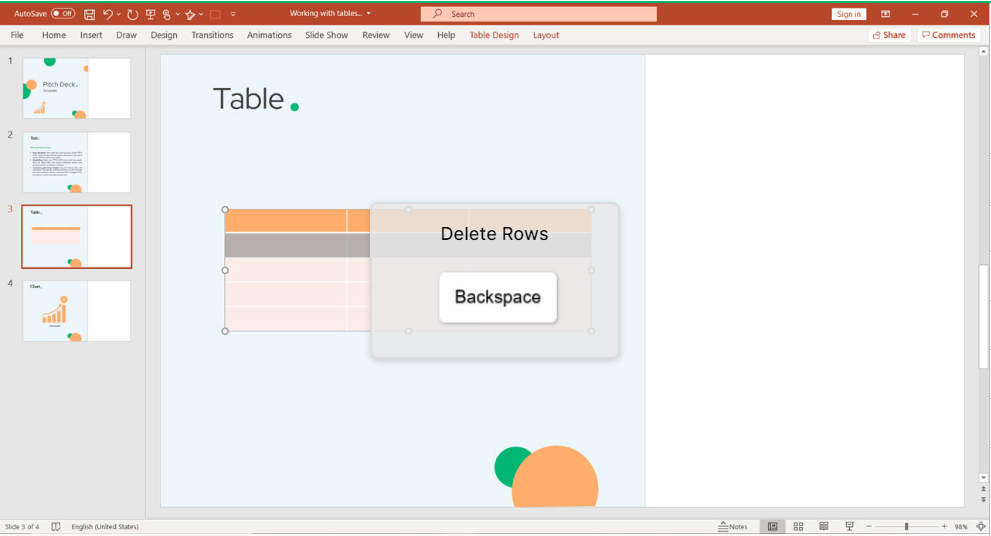Open the Help tab
The width and height of the screenshot is (991, 536).
pos(446,35)
